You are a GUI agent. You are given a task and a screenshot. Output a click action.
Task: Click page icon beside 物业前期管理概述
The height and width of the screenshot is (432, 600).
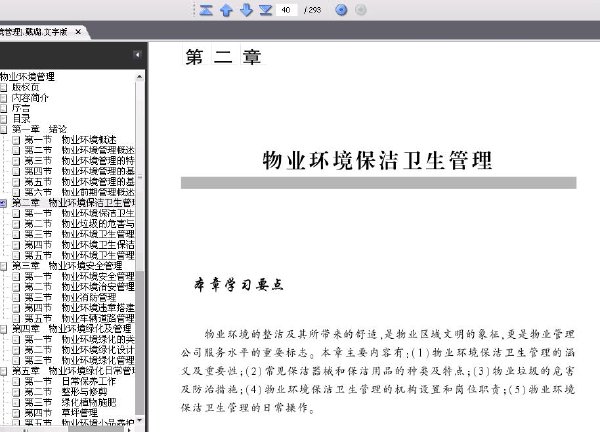click(16, 192)
